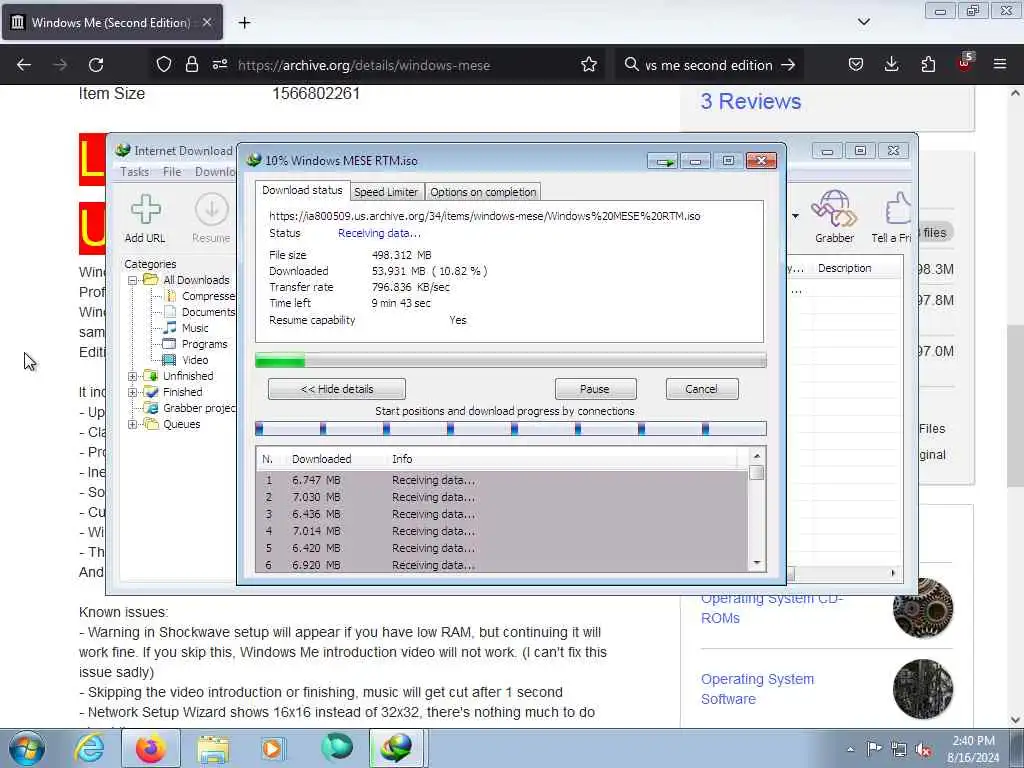Viewport: 1024px width, 768px height.
Task: Click the connections list scrollbar down arrow
Action: coord(757,563)
